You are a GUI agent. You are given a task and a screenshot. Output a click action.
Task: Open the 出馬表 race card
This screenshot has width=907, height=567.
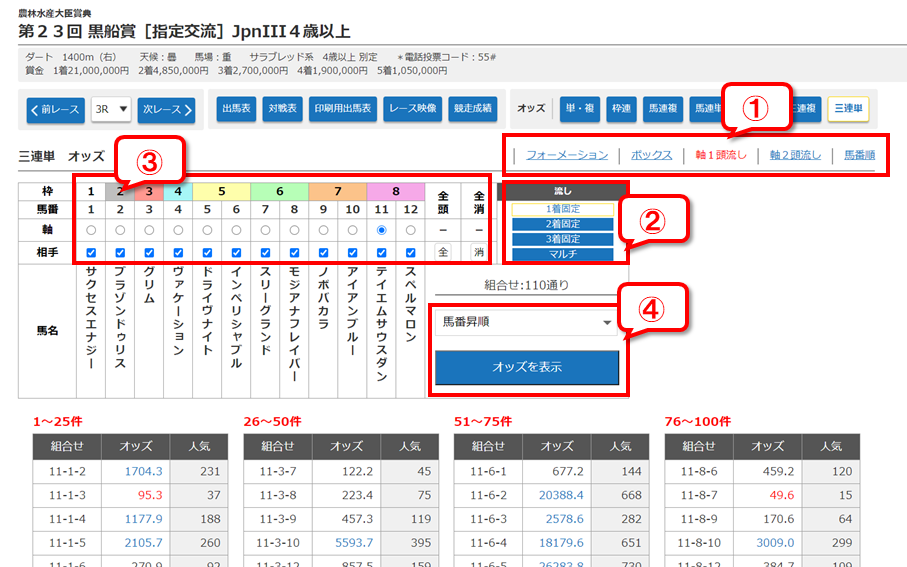click(x=236, y=109)
